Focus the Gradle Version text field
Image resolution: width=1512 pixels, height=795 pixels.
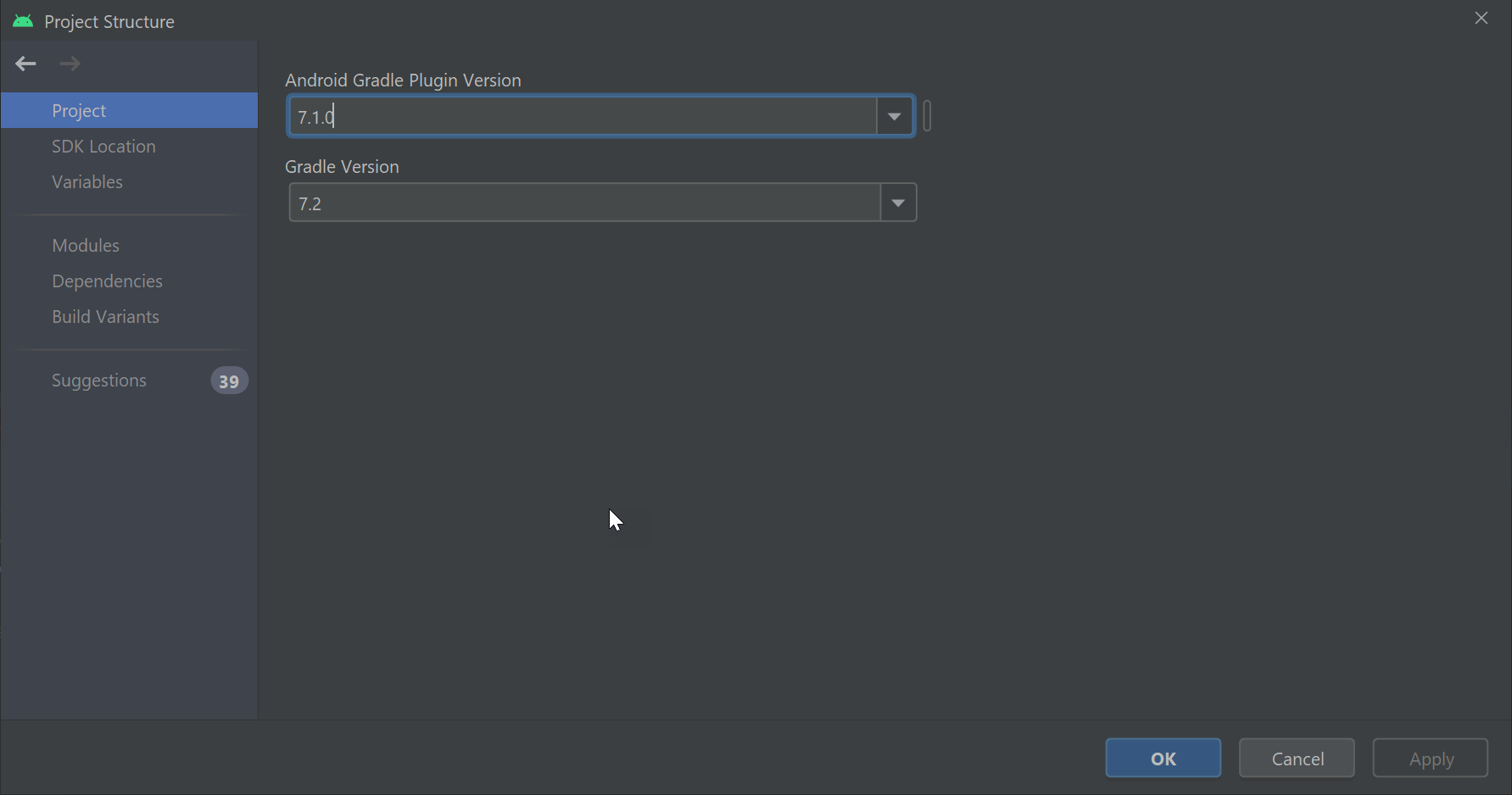point(585,203)
